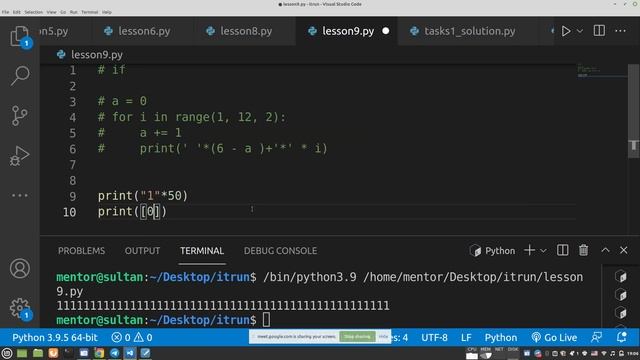Open the Selection menu

tap(33, 12)
